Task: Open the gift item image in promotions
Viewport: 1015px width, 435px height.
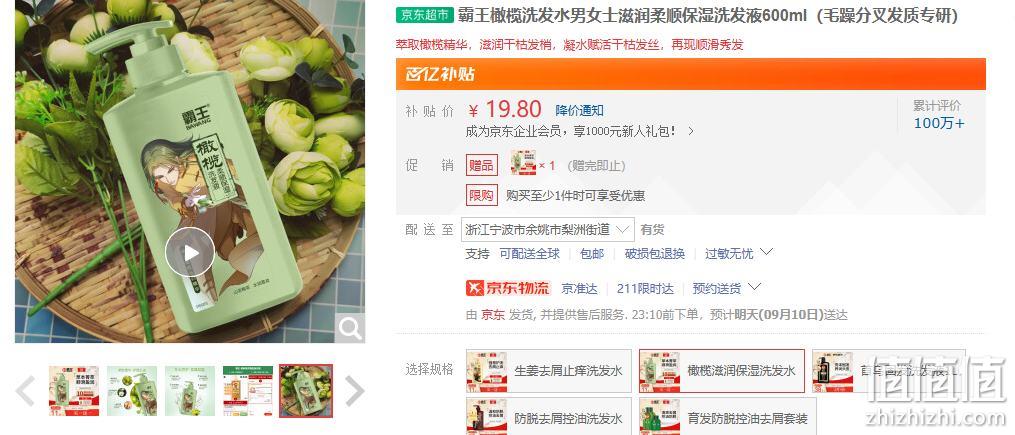Action: click(x=523, y=162)
